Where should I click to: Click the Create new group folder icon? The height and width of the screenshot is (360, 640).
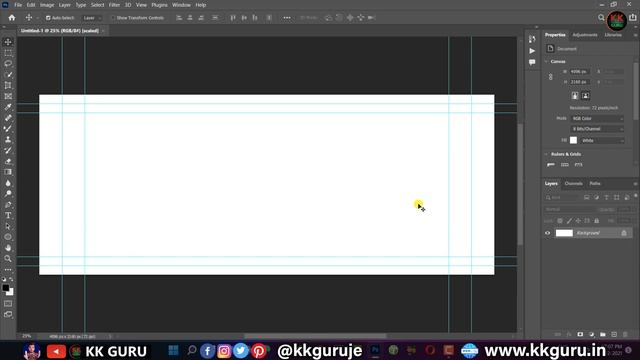[x=603, y=334]
